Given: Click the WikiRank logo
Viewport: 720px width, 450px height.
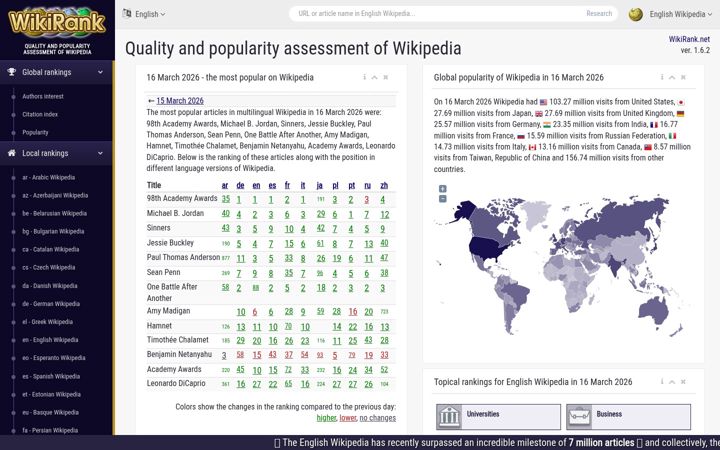Looking at the screenshot, I should pos(57,22).
